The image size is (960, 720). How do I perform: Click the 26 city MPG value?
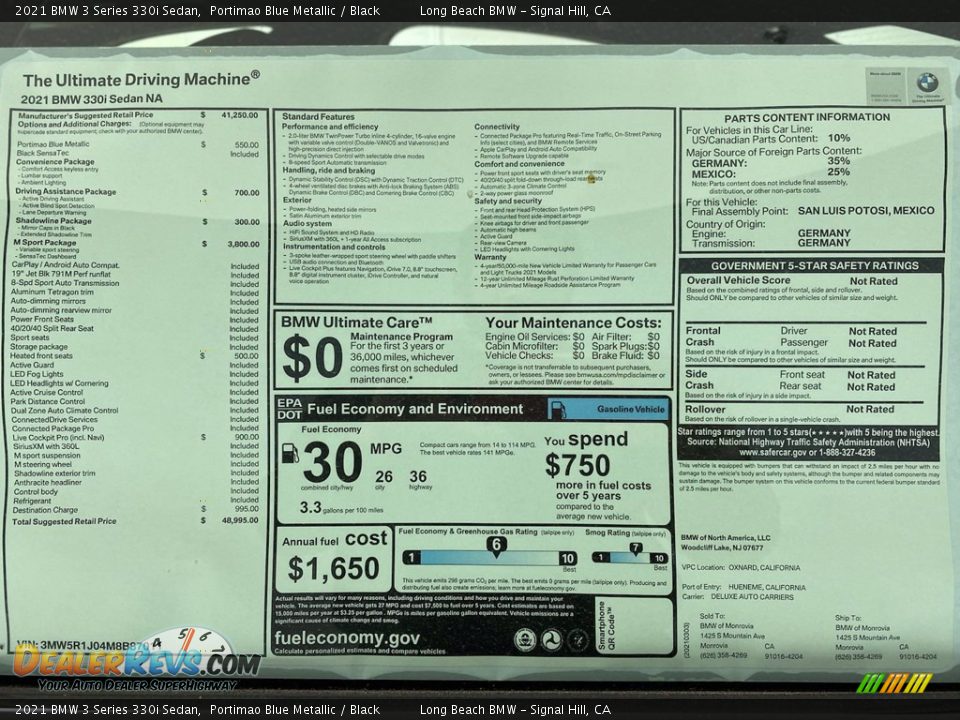tap(384, 476)
